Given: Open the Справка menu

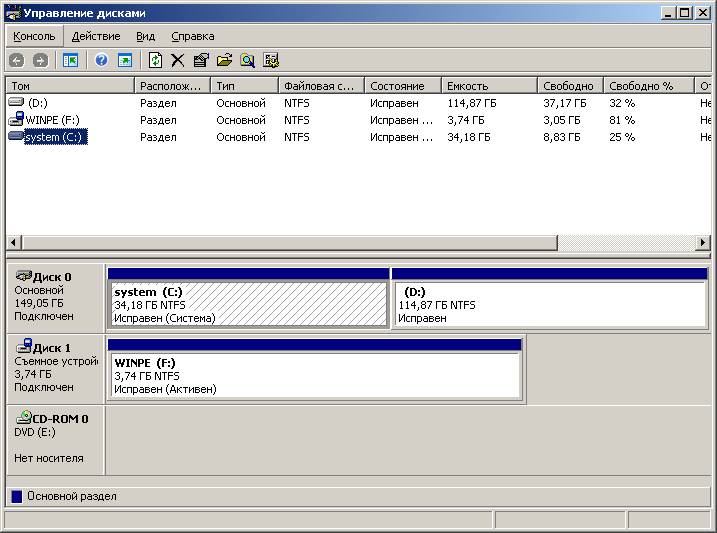Looking at the screenshot, I should (x=192, y=36).
